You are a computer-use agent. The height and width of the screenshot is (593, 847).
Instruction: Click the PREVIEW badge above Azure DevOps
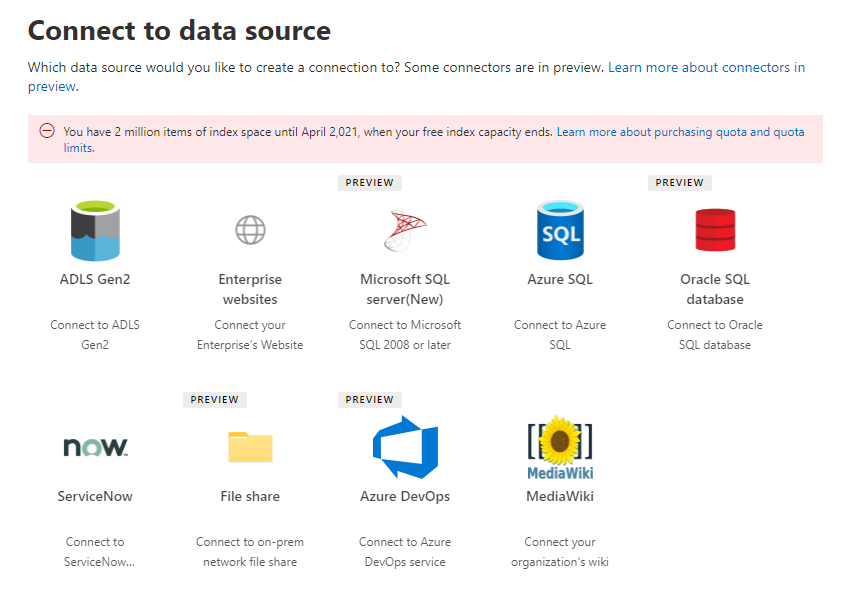tap(369, 399)
